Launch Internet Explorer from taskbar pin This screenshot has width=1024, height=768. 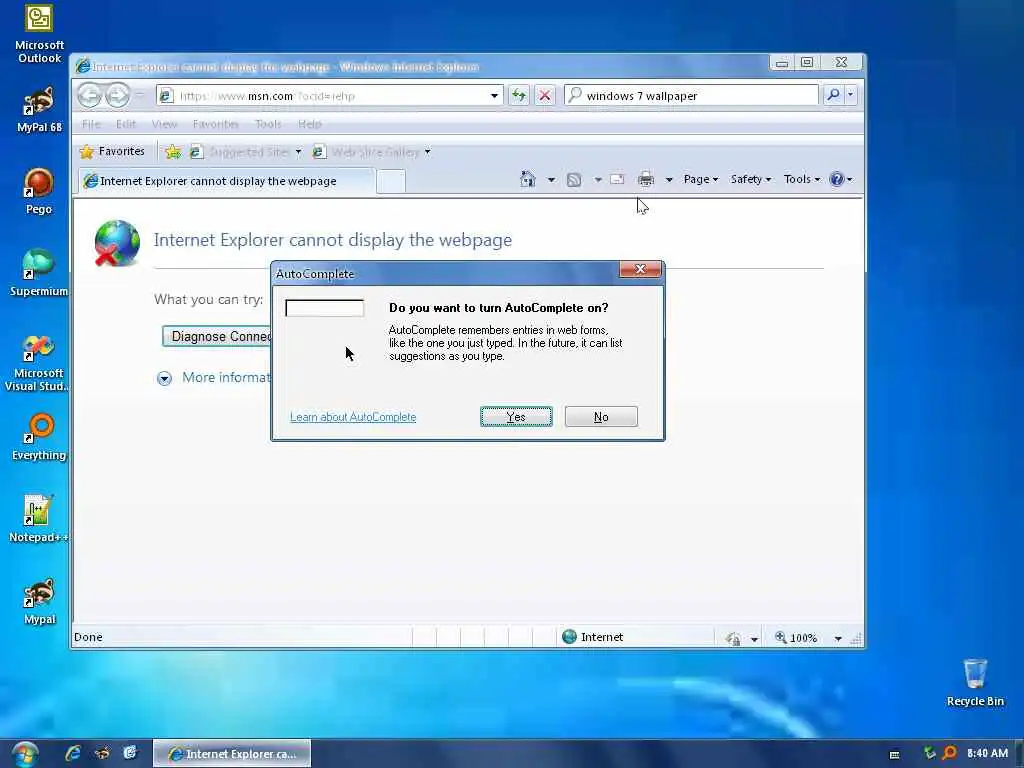[72, 753]
